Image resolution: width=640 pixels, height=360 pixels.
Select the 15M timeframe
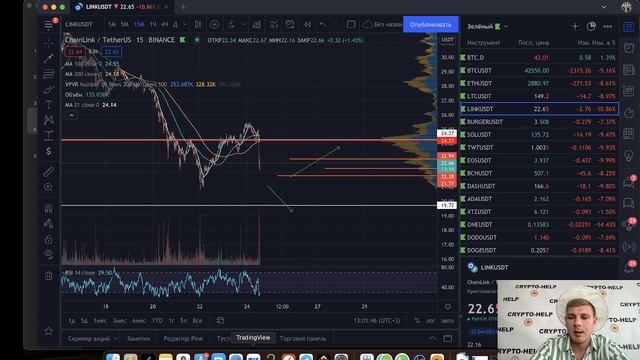(139, 24)
